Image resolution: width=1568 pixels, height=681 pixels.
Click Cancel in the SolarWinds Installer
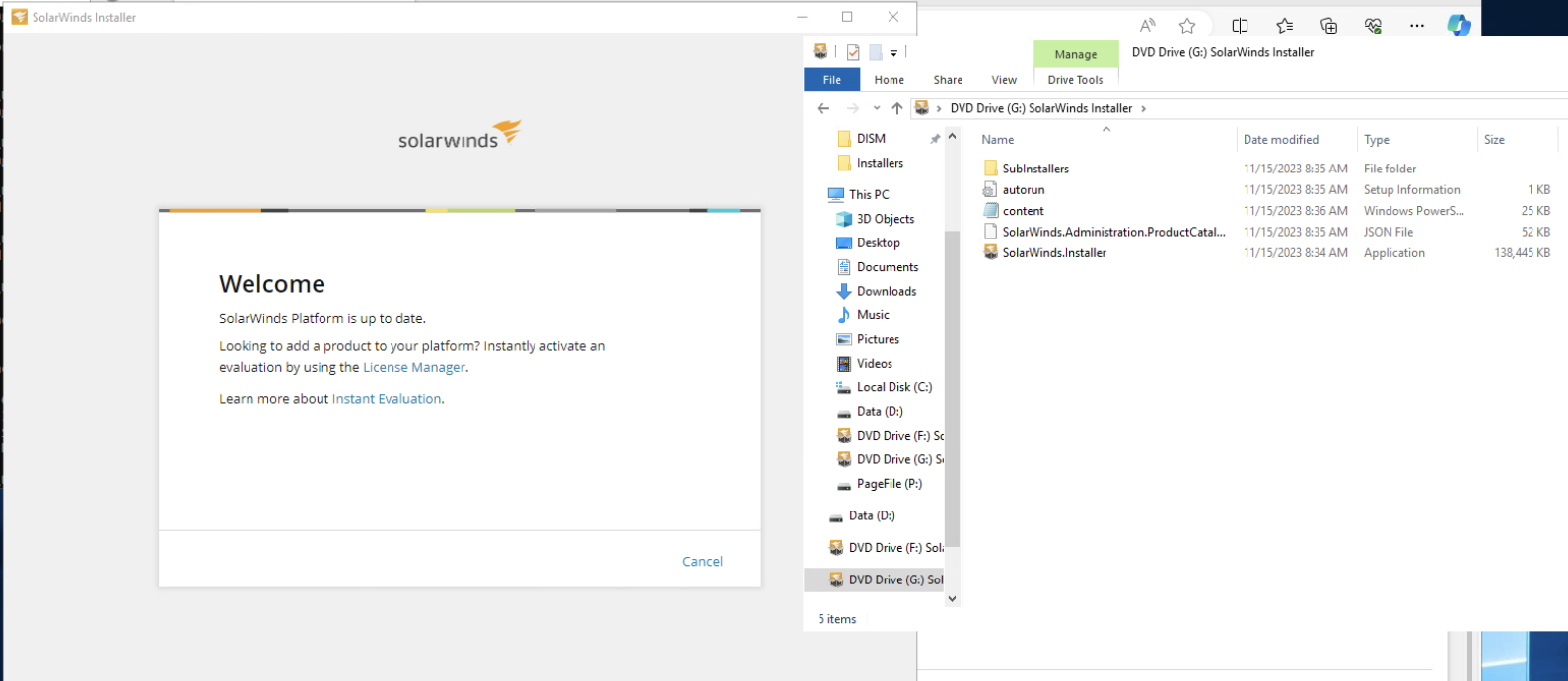tap(702, 561)
